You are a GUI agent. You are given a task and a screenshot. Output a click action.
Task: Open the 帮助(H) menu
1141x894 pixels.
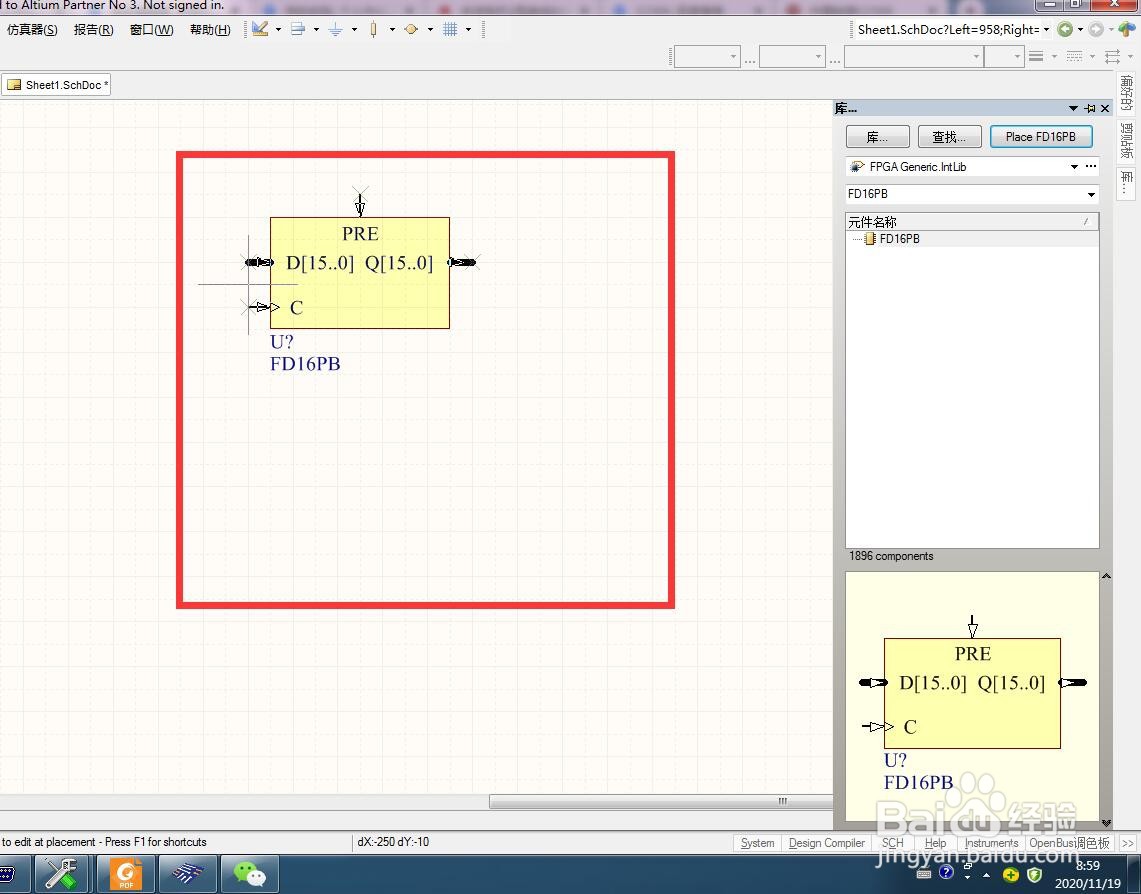(x=210, y=30)
